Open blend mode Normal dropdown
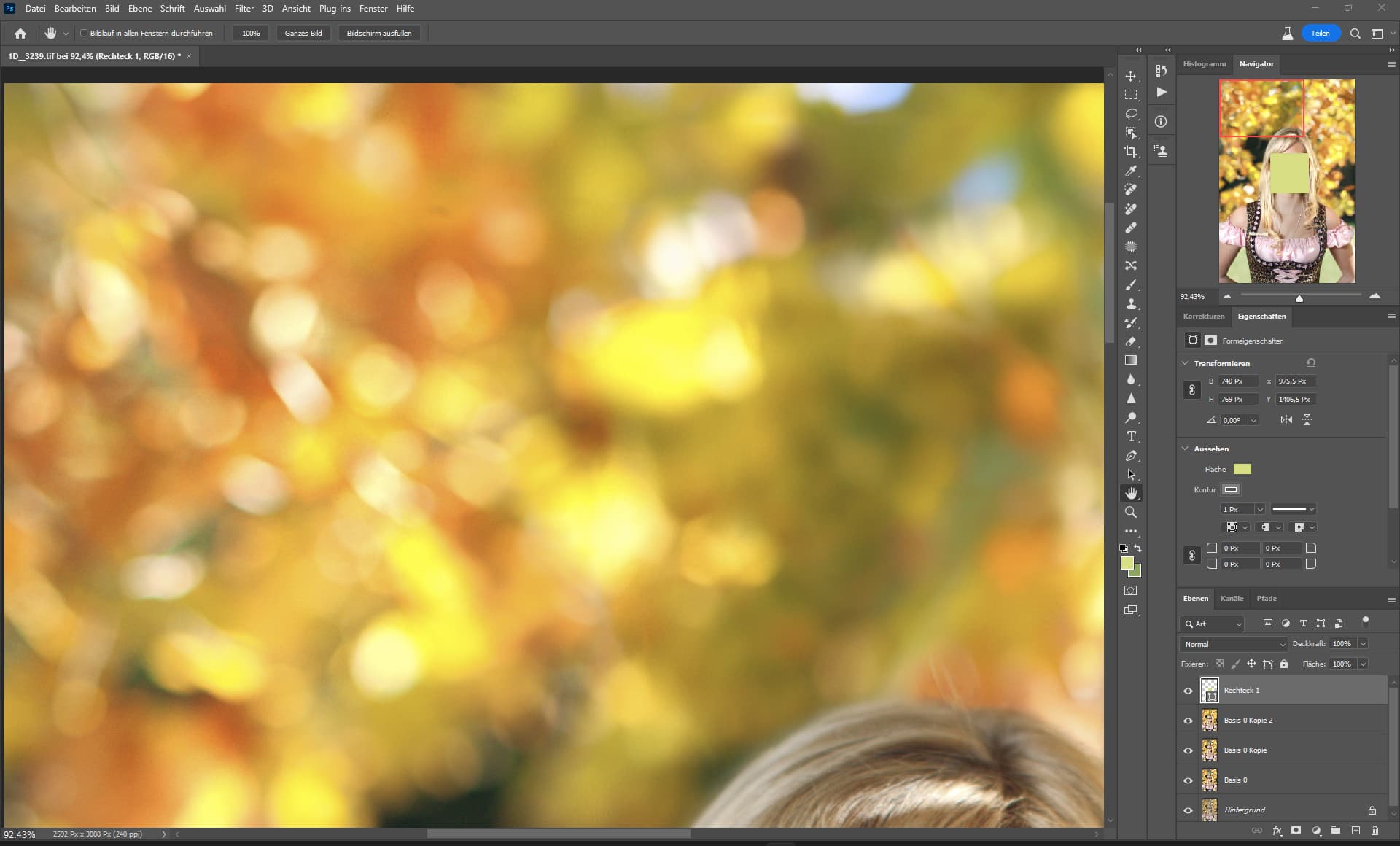1400x846 pixels. coord(1234,644)
